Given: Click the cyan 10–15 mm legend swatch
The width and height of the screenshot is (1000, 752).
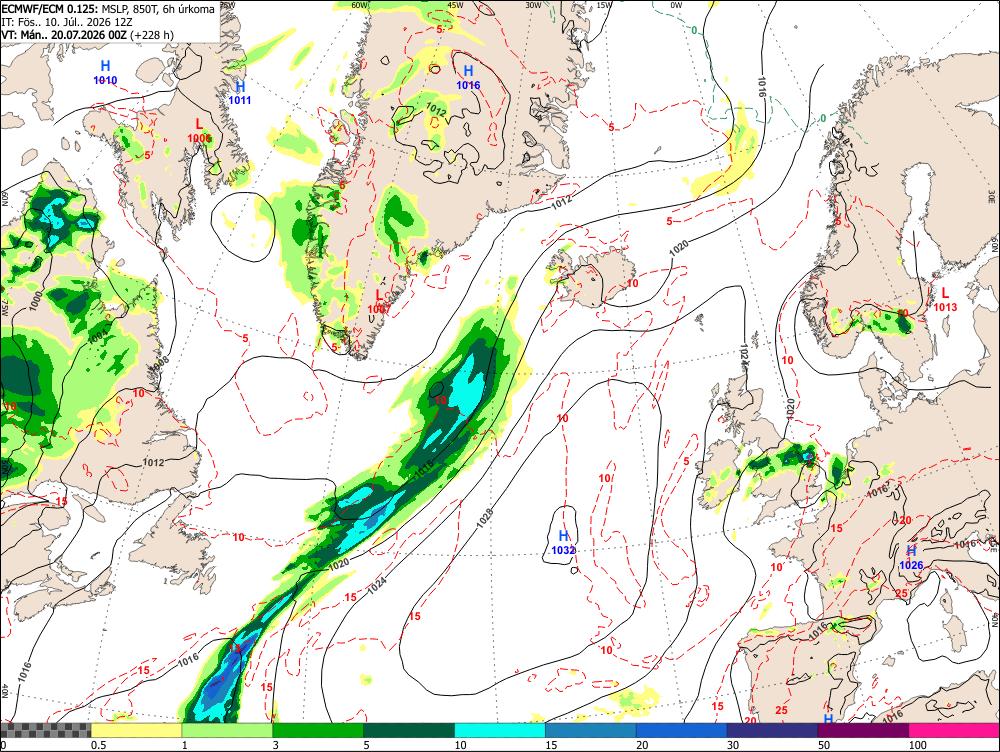Looking at the screenshot, I should (500, 730).
